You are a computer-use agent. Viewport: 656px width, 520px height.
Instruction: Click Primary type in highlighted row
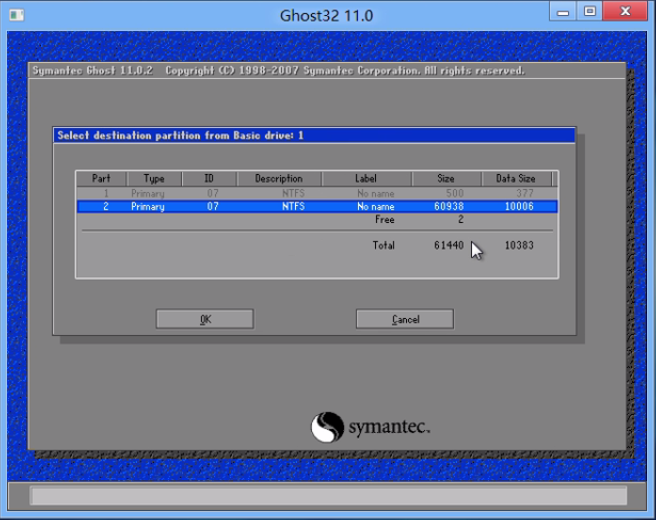148,206
